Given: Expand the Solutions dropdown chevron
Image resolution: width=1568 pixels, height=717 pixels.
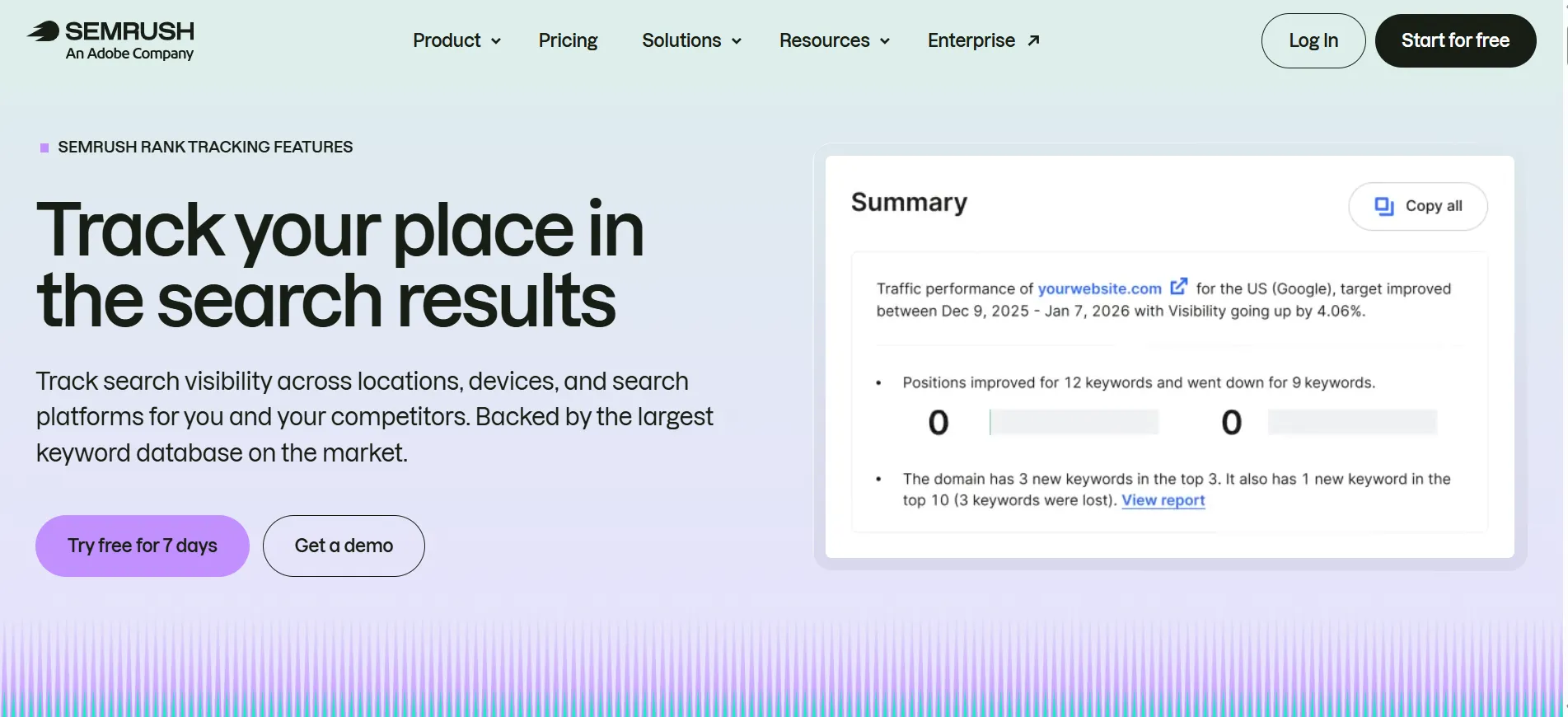Looking at the screenshot, I should tap(737, 41).
